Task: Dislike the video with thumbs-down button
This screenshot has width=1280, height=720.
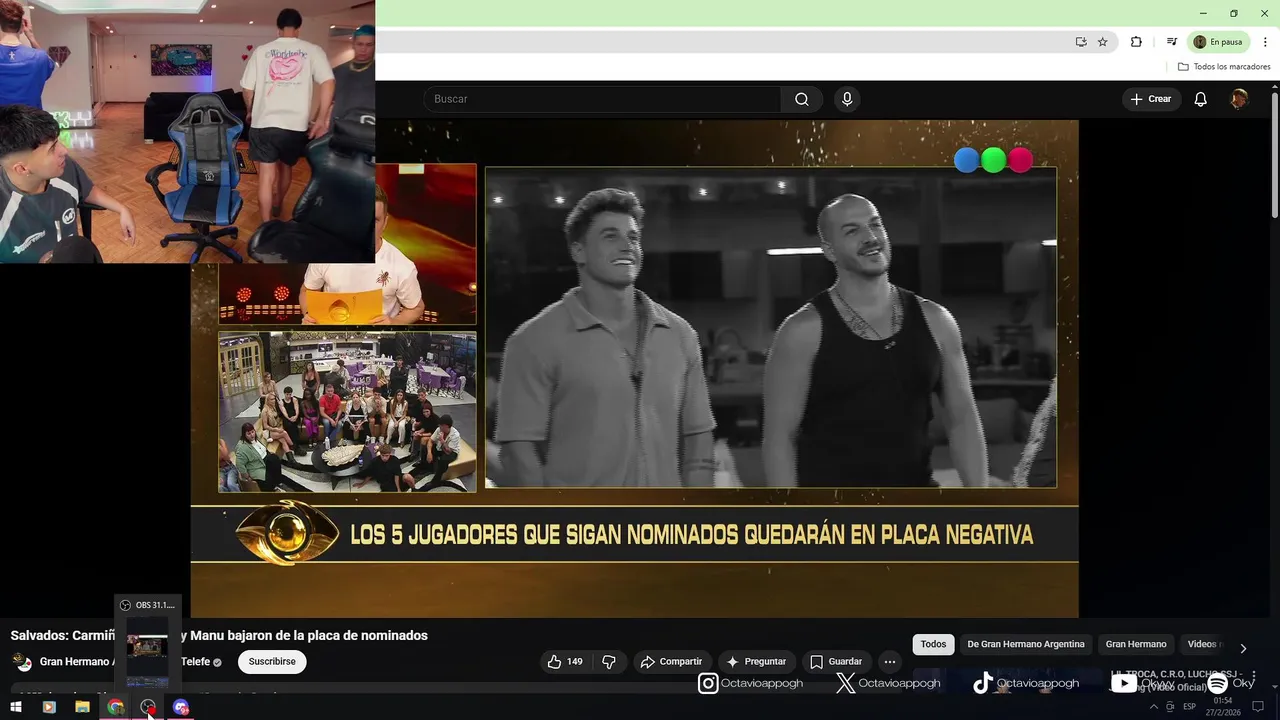Action: coord(609,662)
